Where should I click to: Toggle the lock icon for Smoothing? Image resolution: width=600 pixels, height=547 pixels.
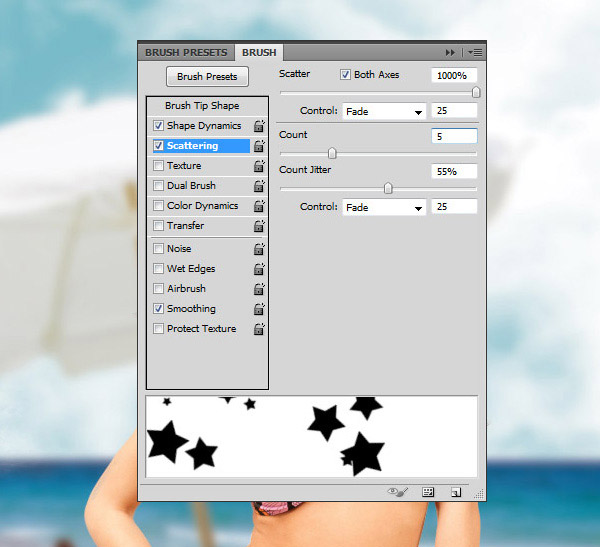(259, 309)
